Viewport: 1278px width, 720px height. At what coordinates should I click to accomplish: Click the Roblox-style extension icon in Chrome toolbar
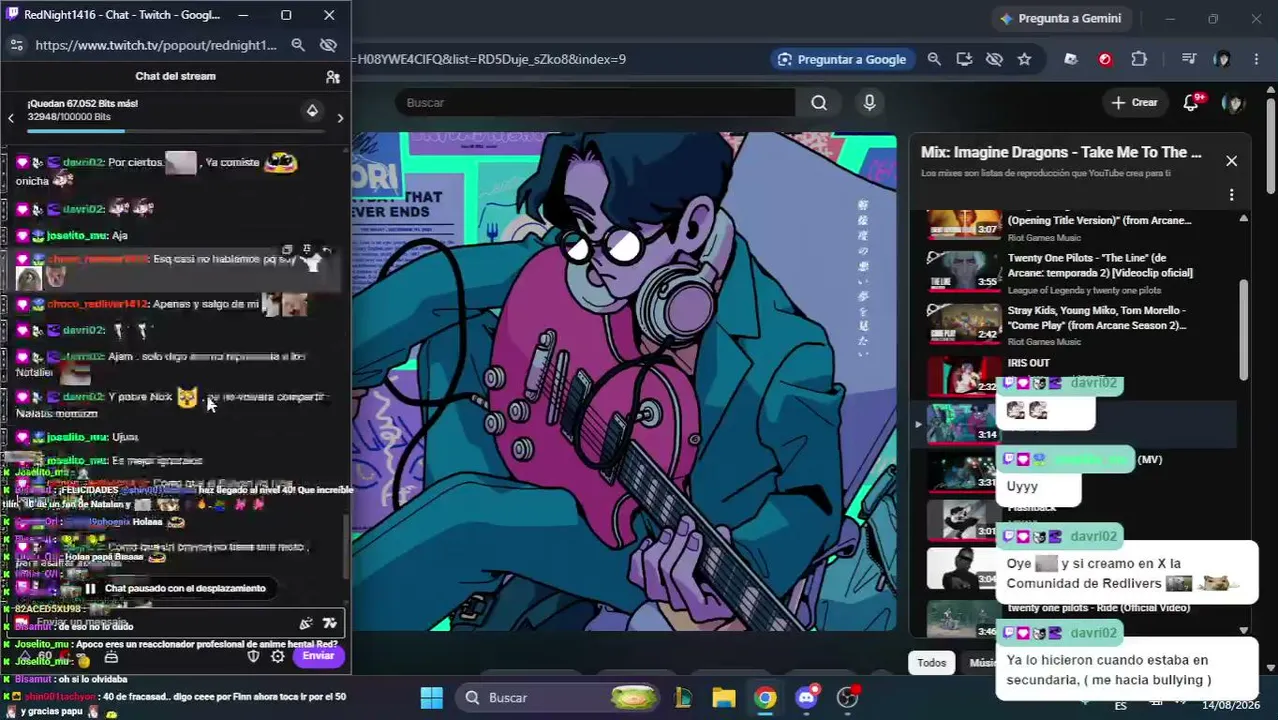pos(1071,59)
